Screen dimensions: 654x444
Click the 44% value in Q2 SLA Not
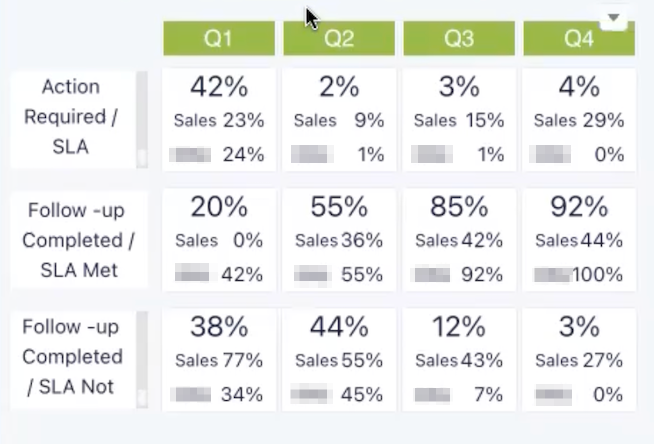coord(339,328)
